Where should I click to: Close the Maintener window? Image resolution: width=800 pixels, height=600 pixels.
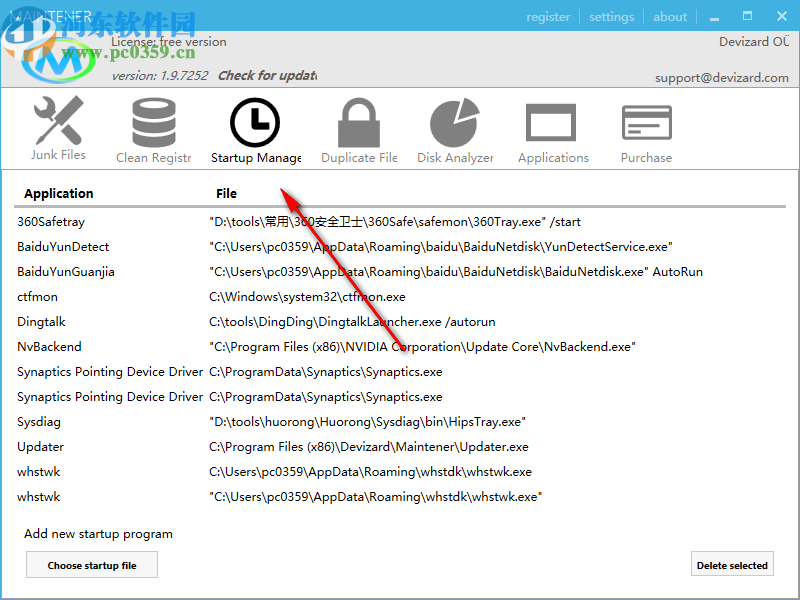coord(782,16)
